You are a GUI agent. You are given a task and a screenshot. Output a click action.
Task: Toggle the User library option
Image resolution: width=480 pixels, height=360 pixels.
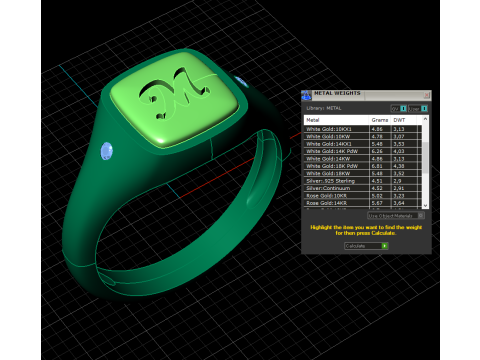(x=418, y=109)
